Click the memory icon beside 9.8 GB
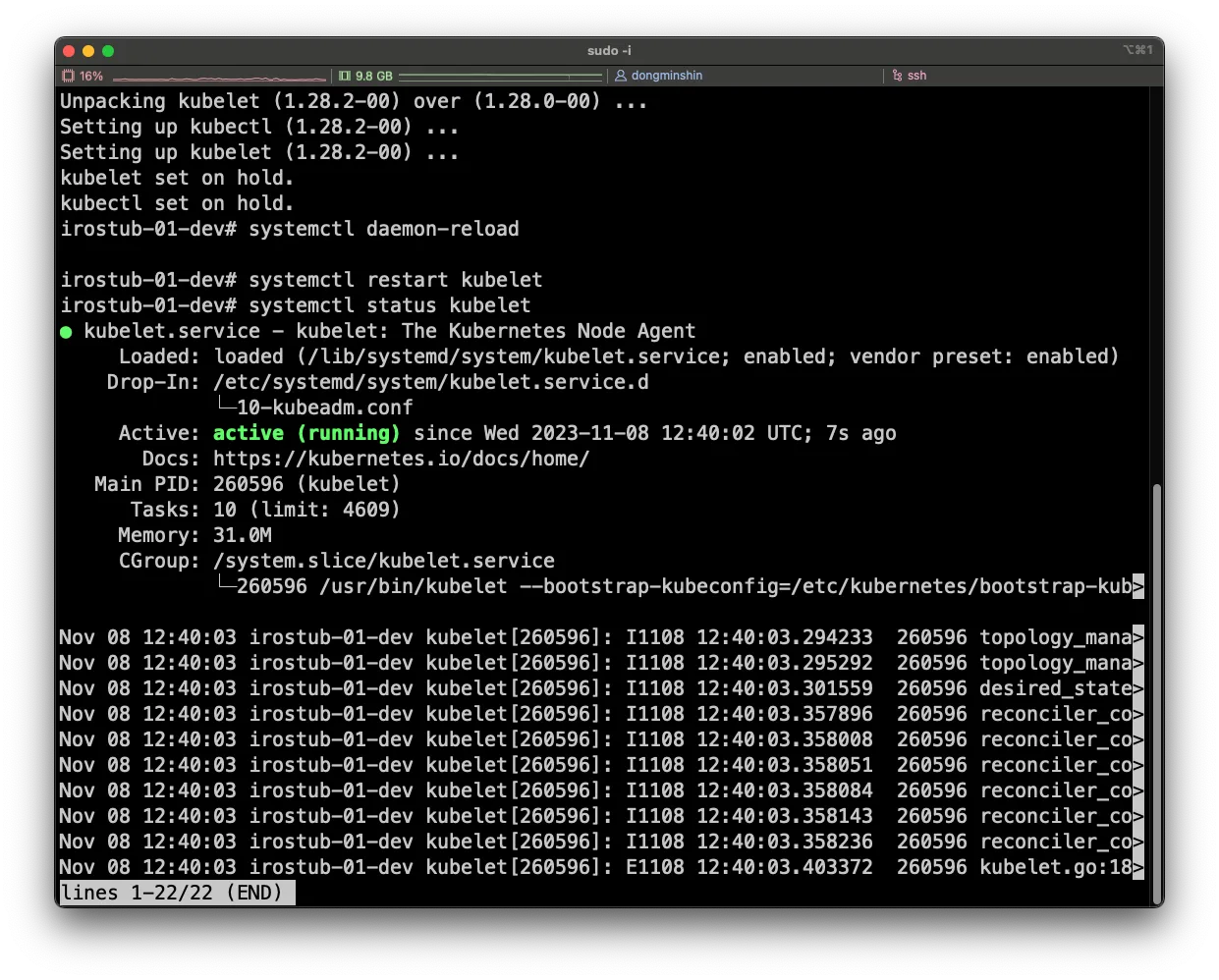This screenshot has width=1219, height=980. [345, 76]
